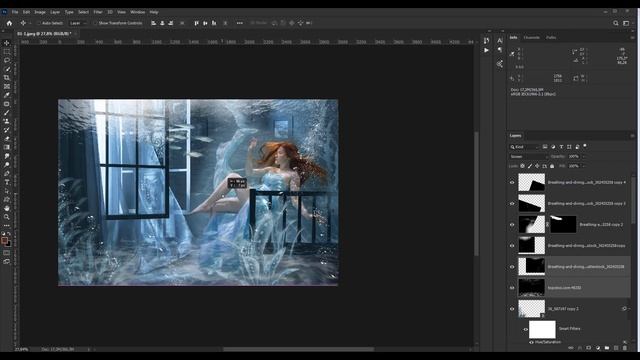Click the align left edges button
Viewport: 640px width, 360px height.
pyautogui.click(x=153, y=23)
